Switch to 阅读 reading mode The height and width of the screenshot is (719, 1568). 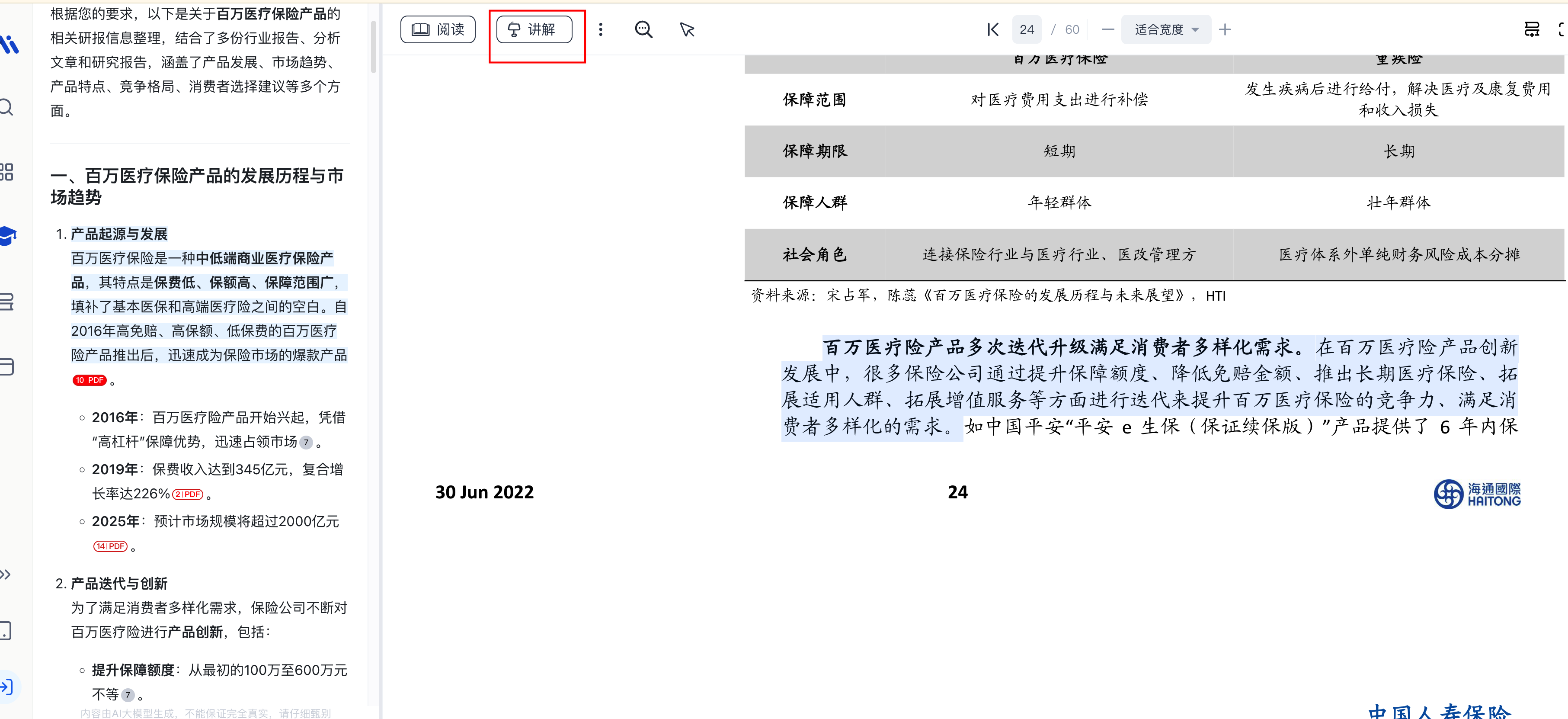click(x=438, y=29)
